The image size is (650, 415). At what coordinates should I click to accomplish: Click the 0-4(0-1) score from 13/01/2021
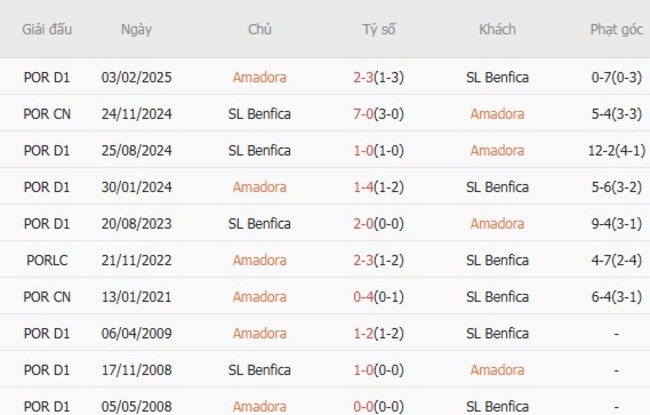(379, 297)
